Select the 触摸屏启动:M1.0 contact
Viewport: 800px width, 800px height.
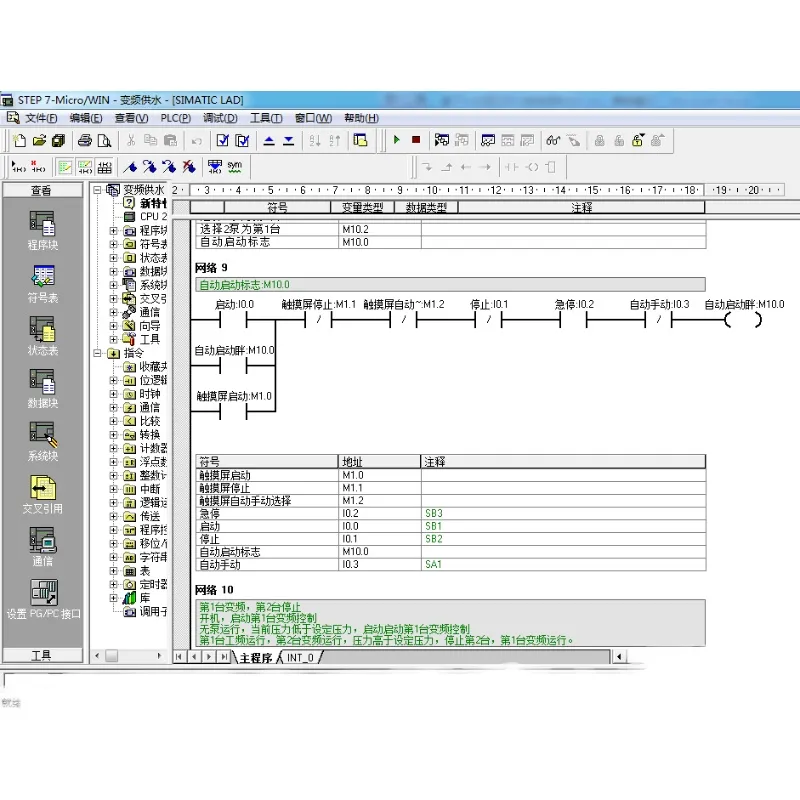pos(233,412)
